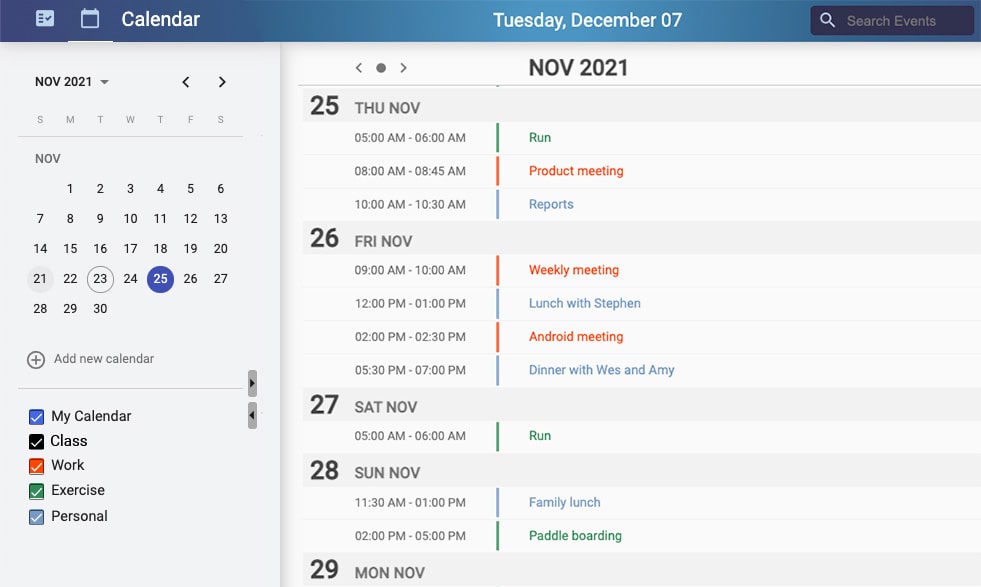Go to next month in mini calendar
The height and width of the screenshot is (587, 981).
(x=222, y=82)
